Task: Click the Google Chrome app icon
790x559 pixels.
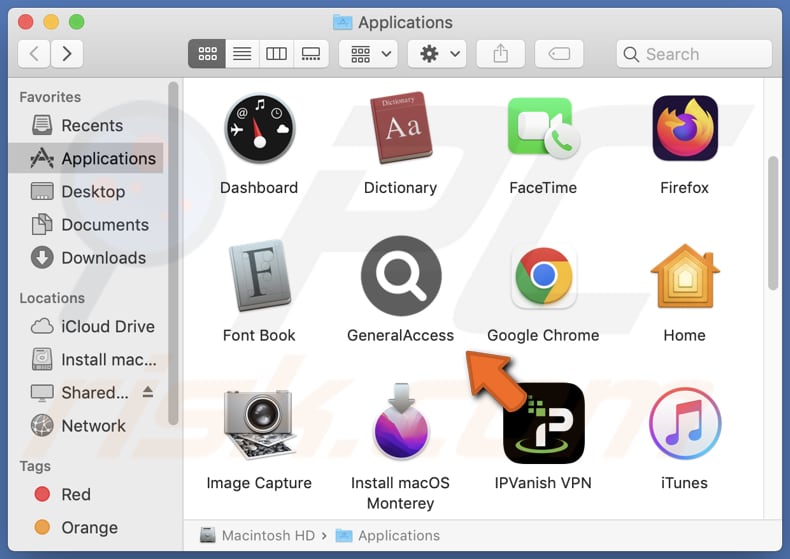Action: (x=543, y=275)
